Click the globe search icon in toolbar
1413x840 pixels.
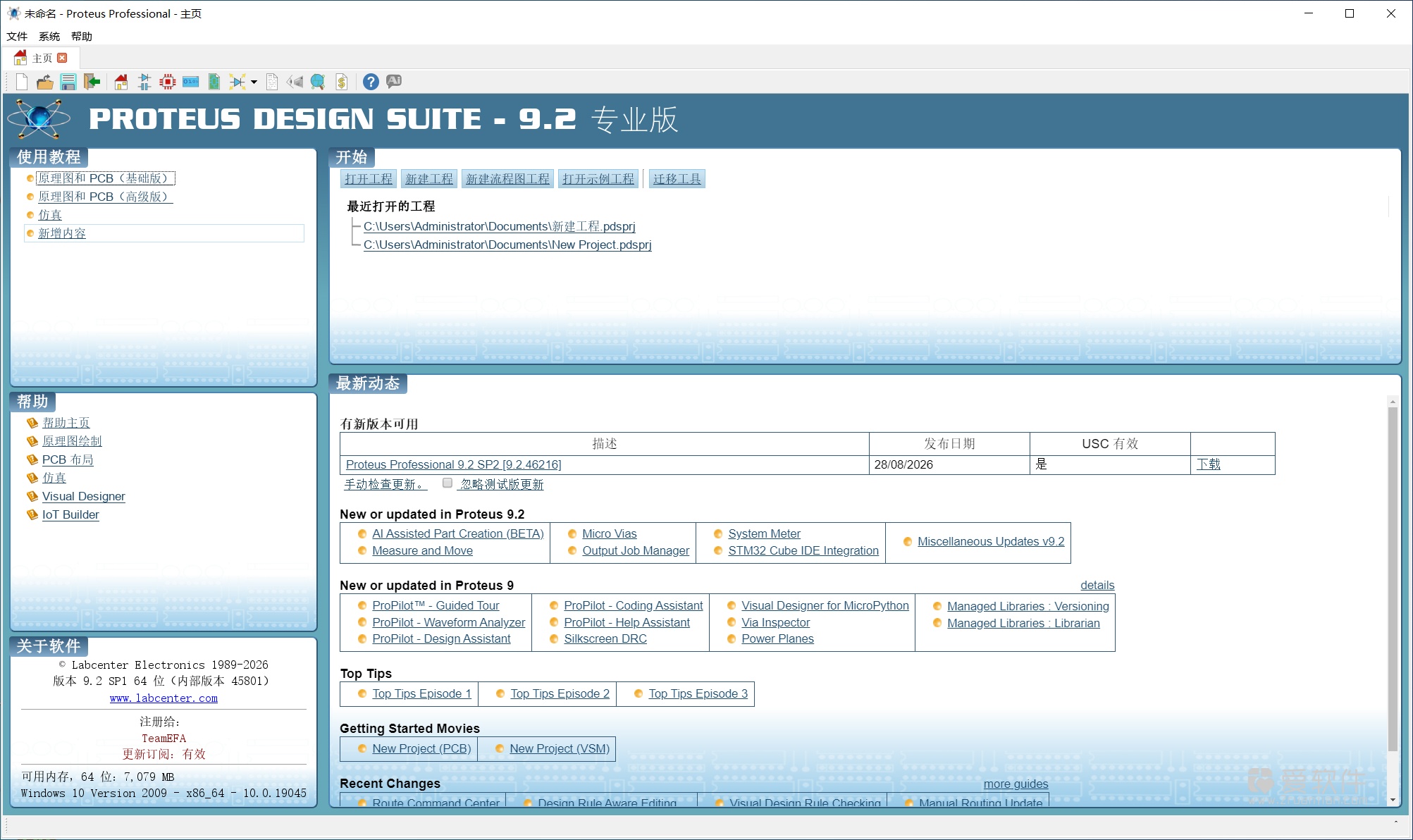coord(318,82)
